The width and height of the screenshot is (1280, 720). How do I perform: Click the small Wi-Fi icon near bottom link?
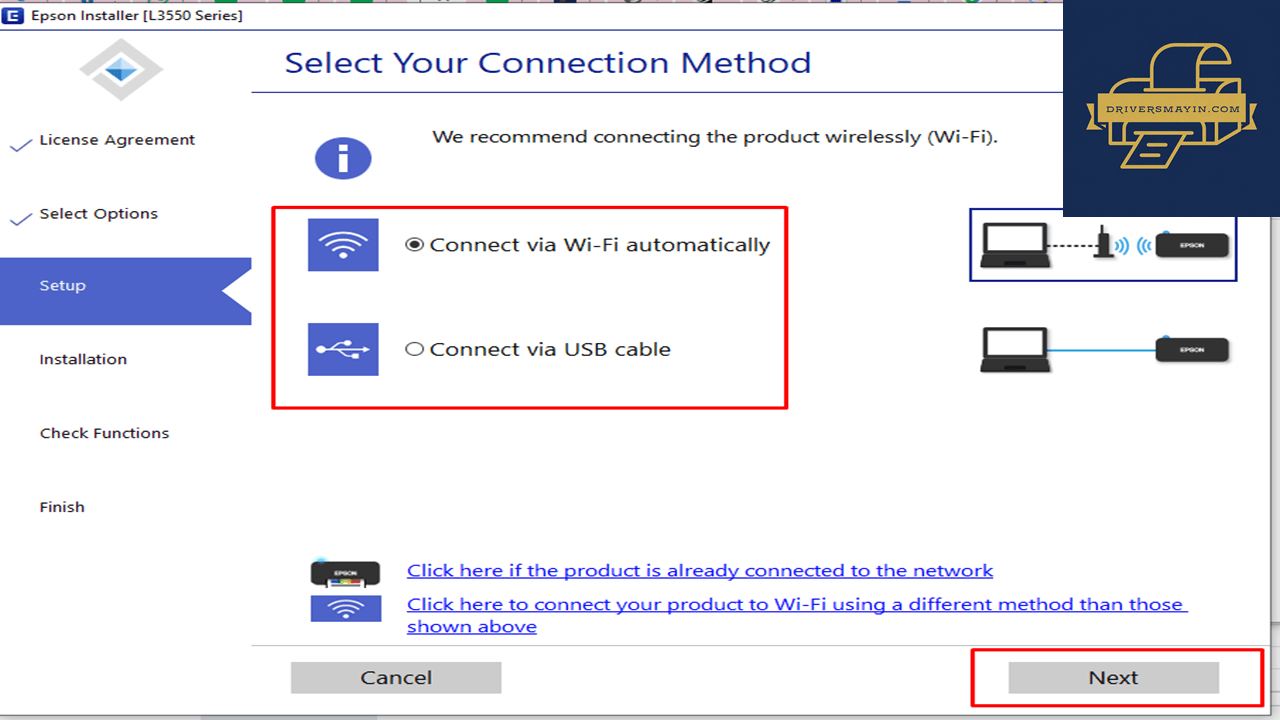point(346,608)
